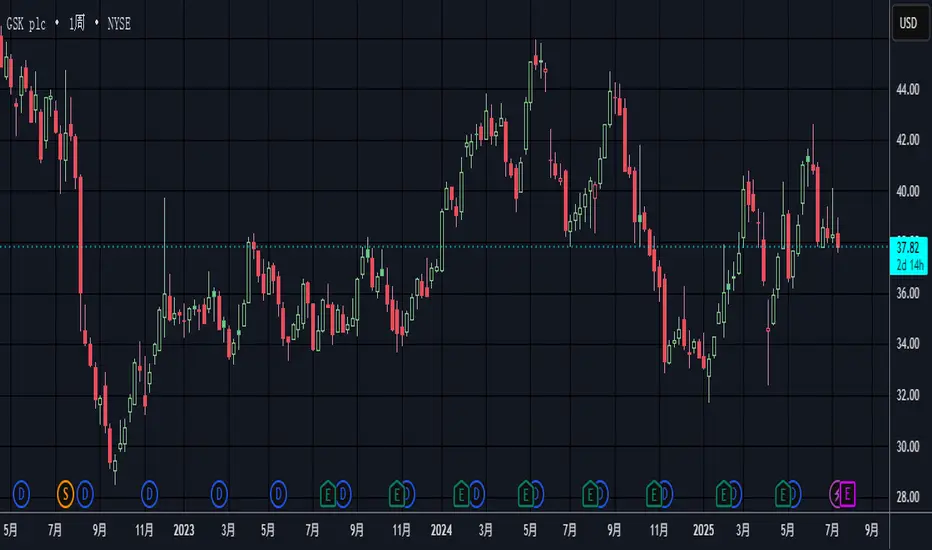Click the 44.00 price scale label
932x550 pixels.
tap(906, 89)
